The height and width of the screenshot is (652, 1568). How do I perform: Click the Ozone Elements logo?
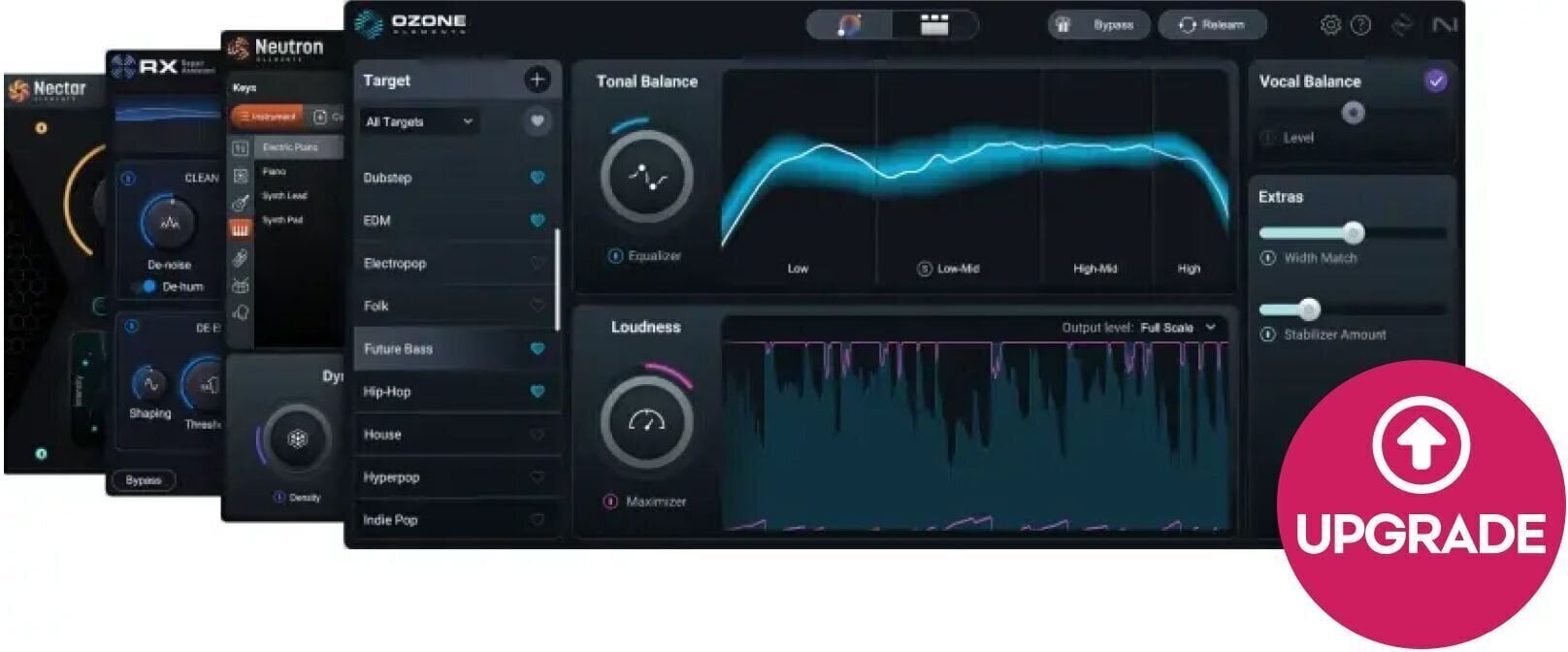(x=409, y=23)
